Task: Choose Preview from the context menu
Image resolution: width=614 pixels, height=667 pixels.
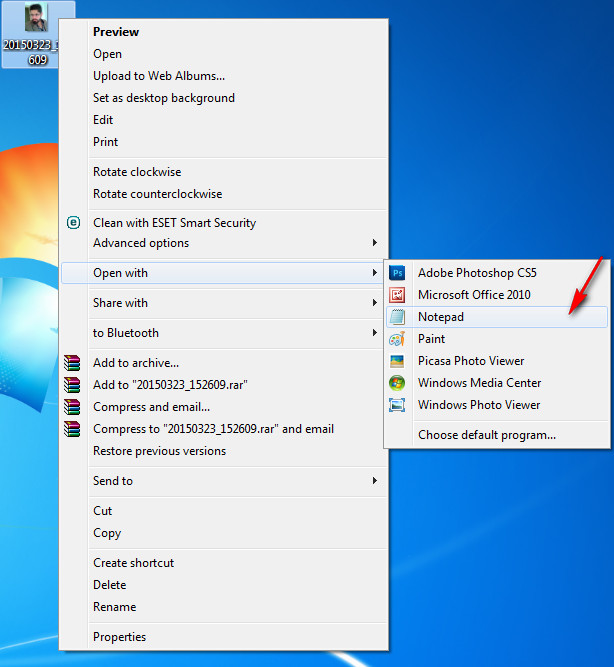Action: pos(223,32)
